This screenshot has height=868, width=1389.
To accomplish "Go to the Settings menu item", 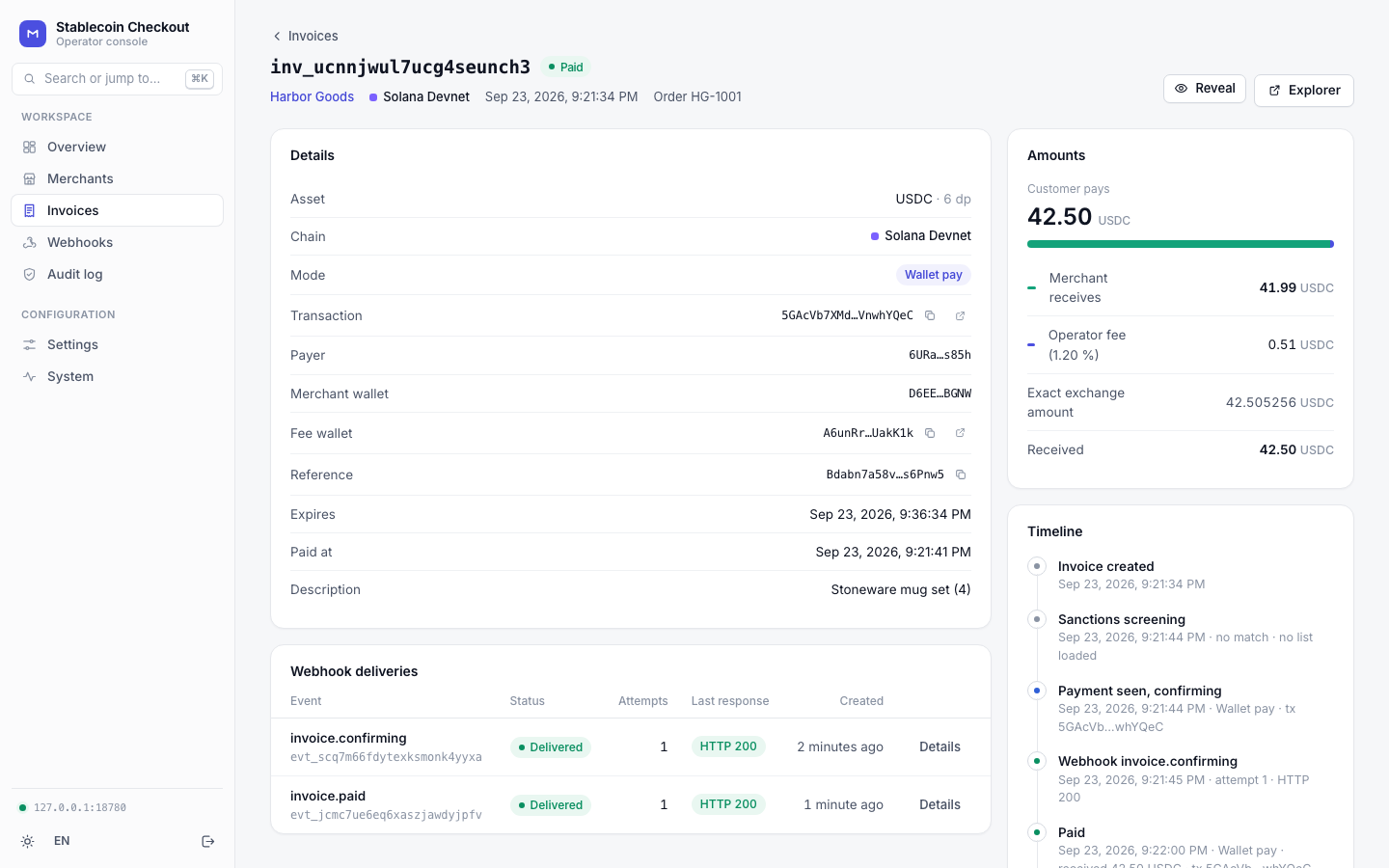I will [117, 344].
